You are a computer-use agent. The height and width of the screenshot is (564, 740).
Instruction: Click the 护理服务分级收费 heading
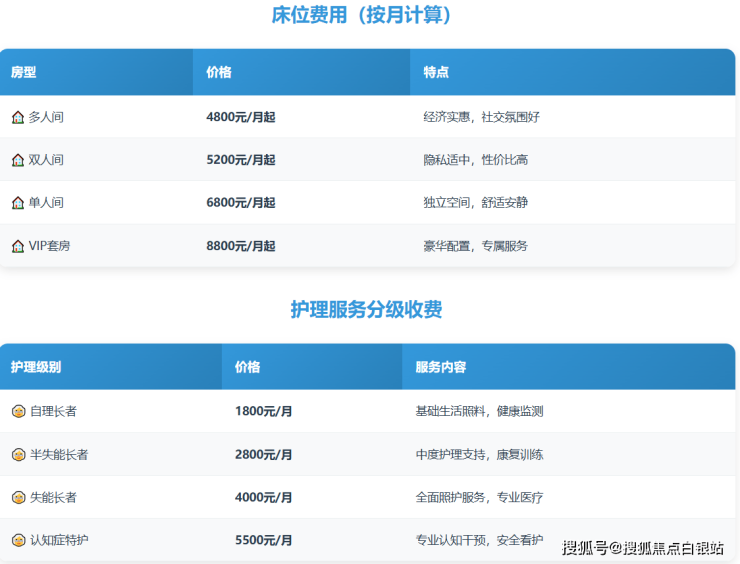click(x=366, y=309)
